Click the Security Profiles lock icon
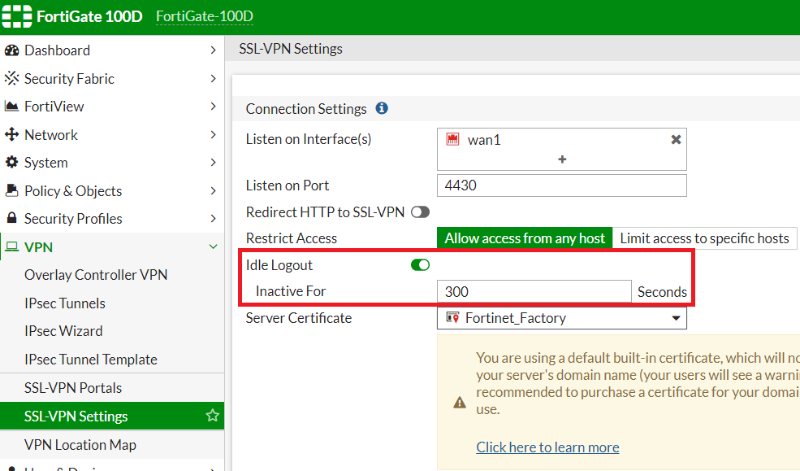800x471 pixels. click(12, 218)
